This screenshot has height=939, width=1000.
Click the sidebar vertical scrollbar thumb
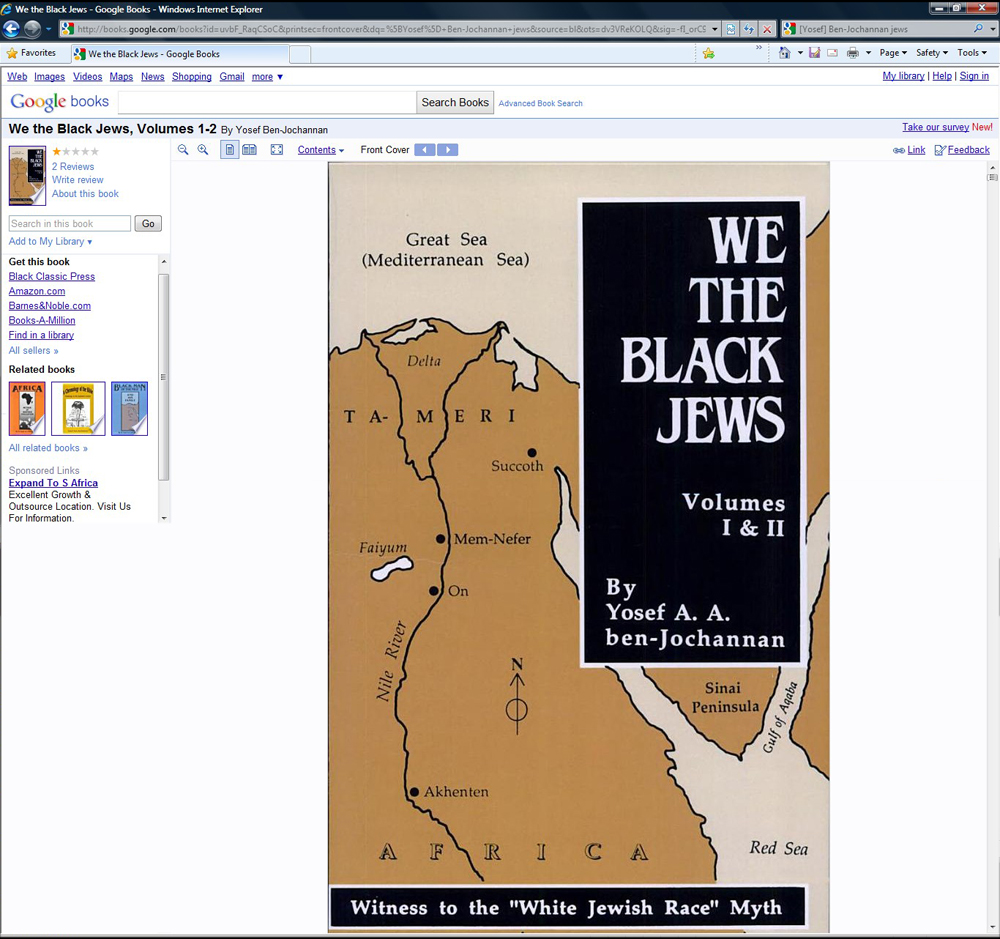(x=163, y=376)
